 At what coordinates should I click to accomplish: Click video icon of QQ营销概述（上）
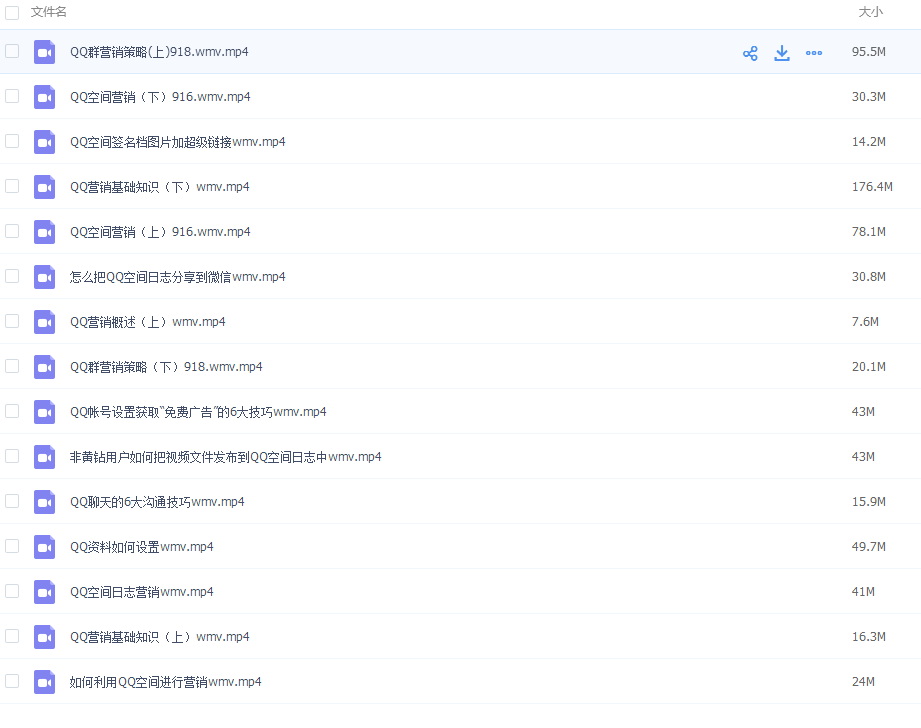(x=45, y=323)
